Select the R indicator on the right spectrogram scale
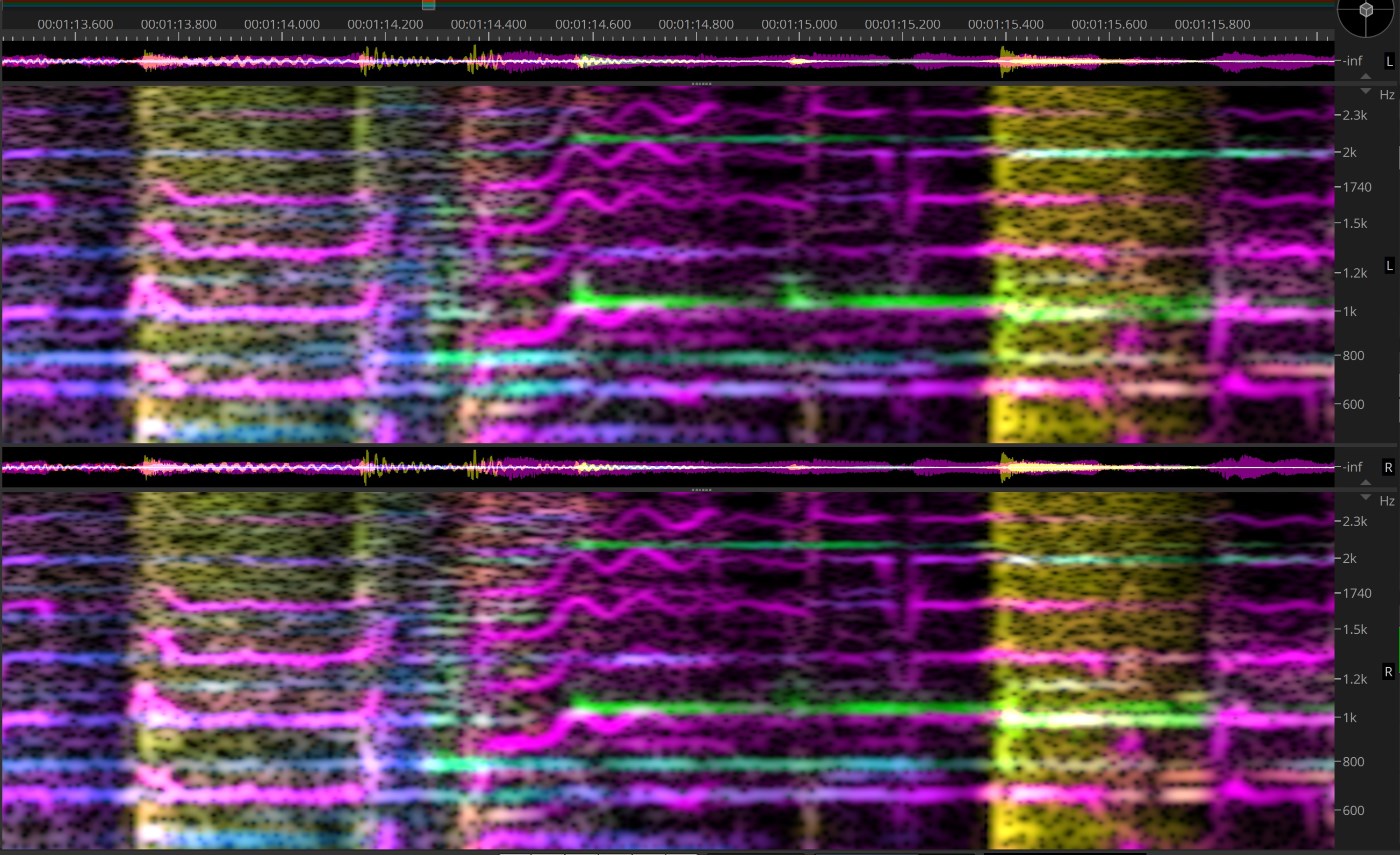 click(x=1389, y=671)
